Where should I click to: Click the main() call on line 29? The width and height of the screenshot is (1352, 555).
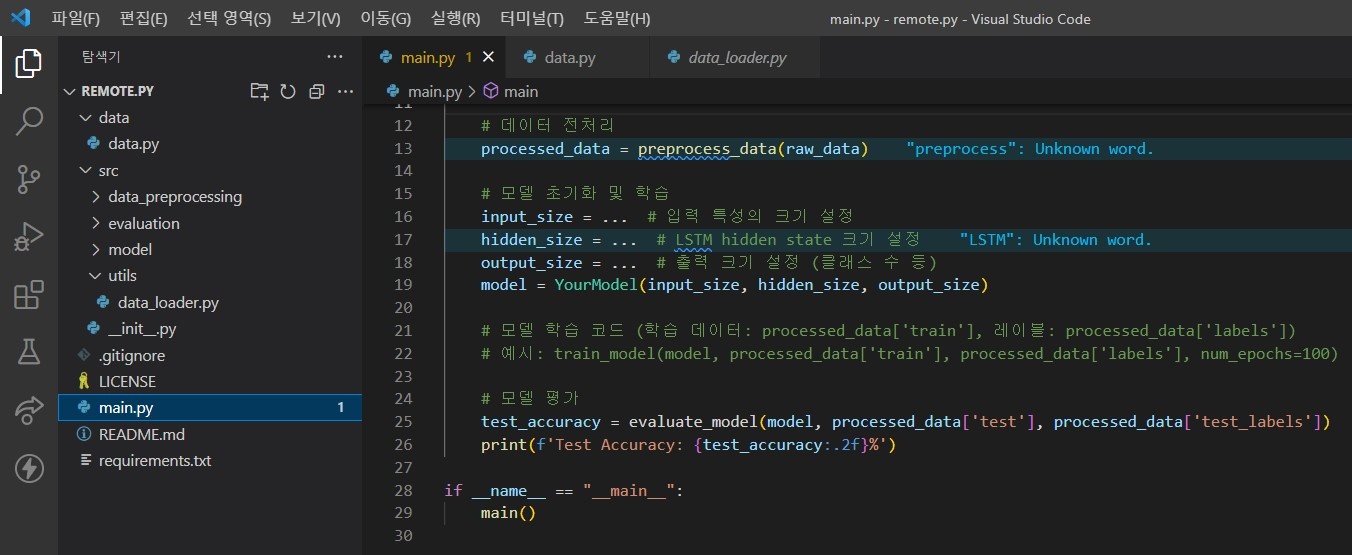tap(509, 513)
